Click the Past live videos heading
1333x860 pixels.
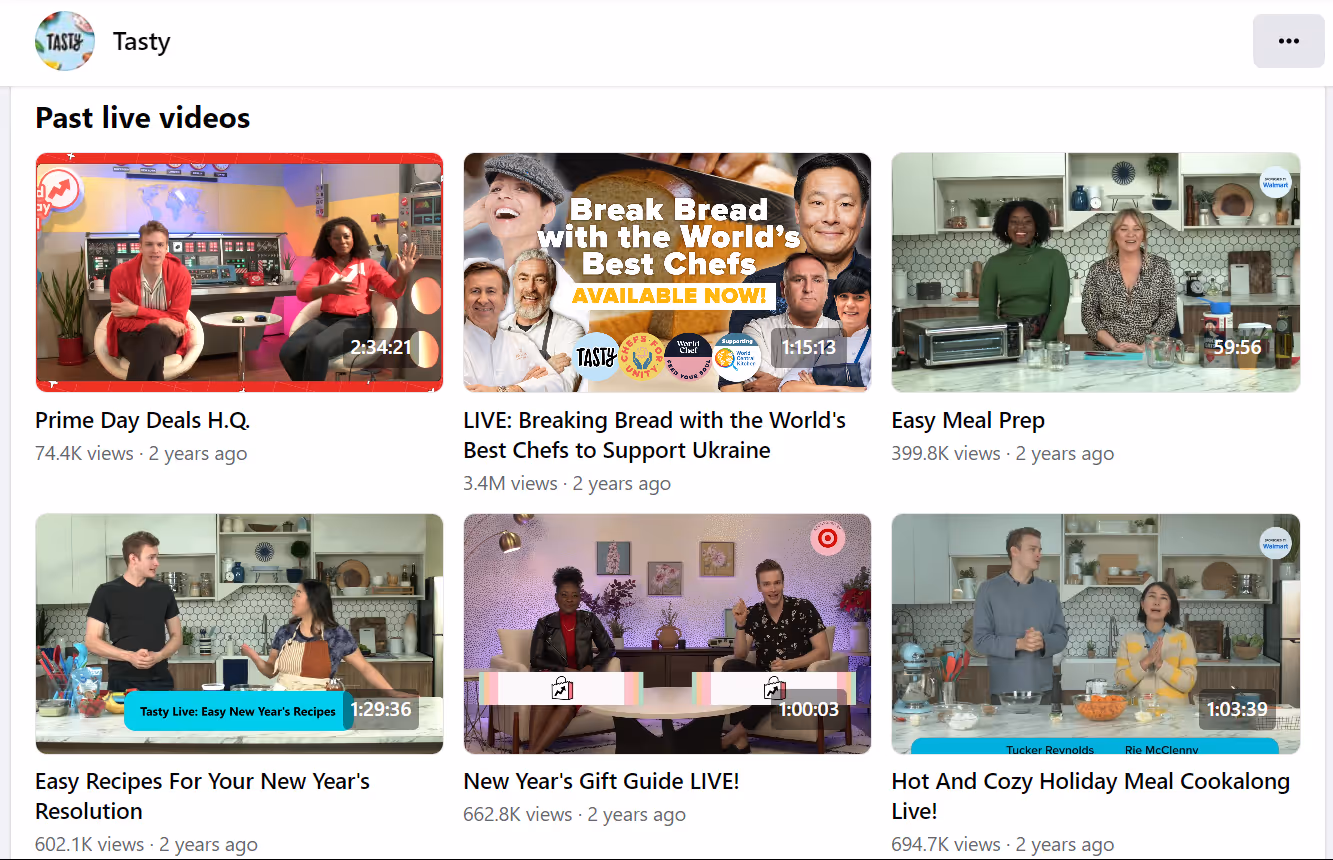[x=143, y=118]
